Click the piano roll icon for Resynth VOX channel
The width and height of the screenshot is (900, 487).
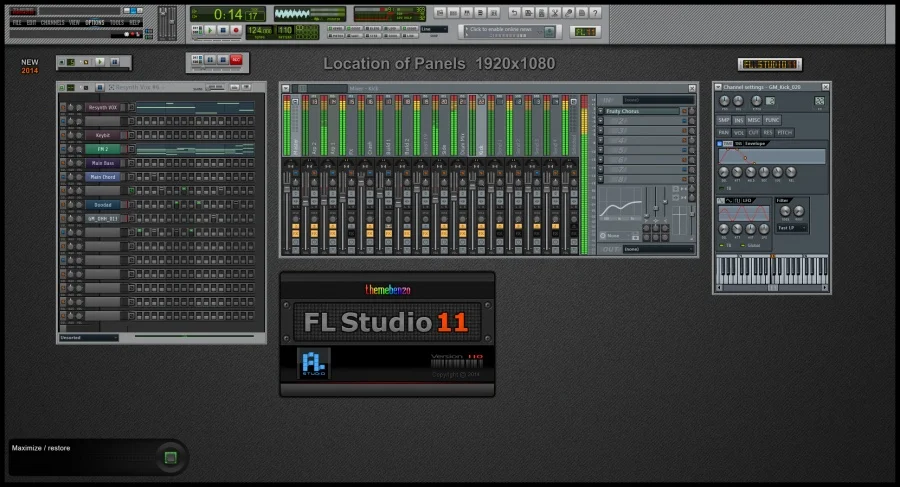(131, 107)
